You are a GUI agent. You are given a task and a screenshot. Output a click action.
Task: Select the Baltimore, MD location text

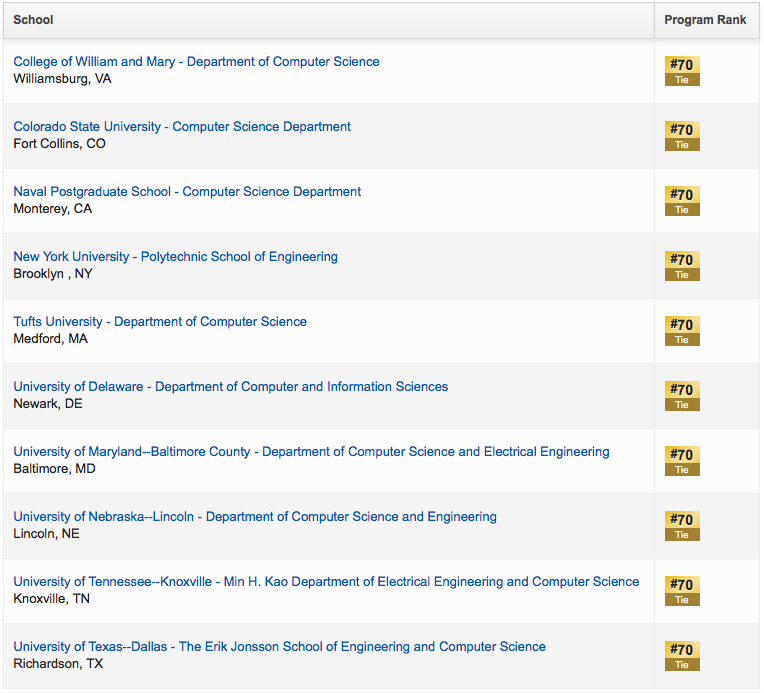55,469
